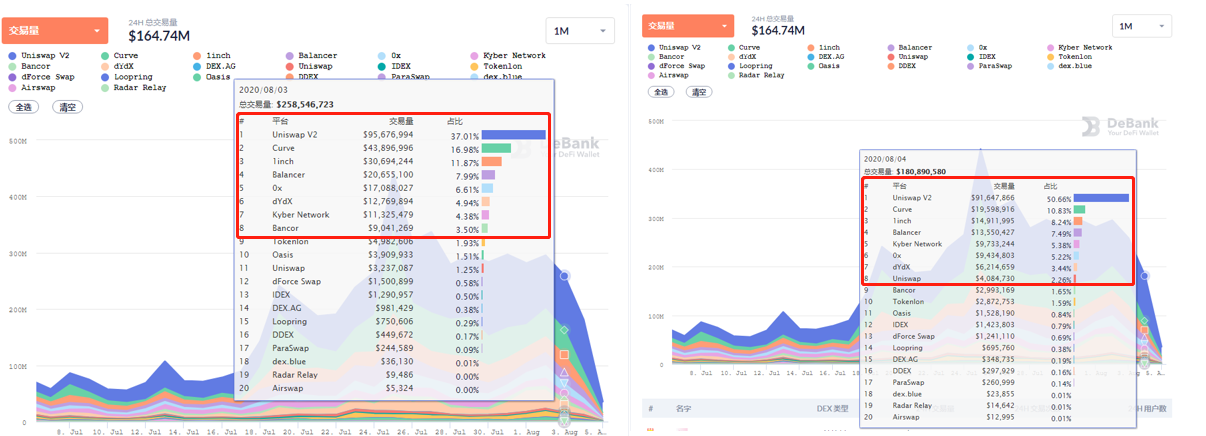Hide ParaSwap series in right panel legend
This screenshot has width=1206, height=436.
pyautogui.click(x=989, y=66)
